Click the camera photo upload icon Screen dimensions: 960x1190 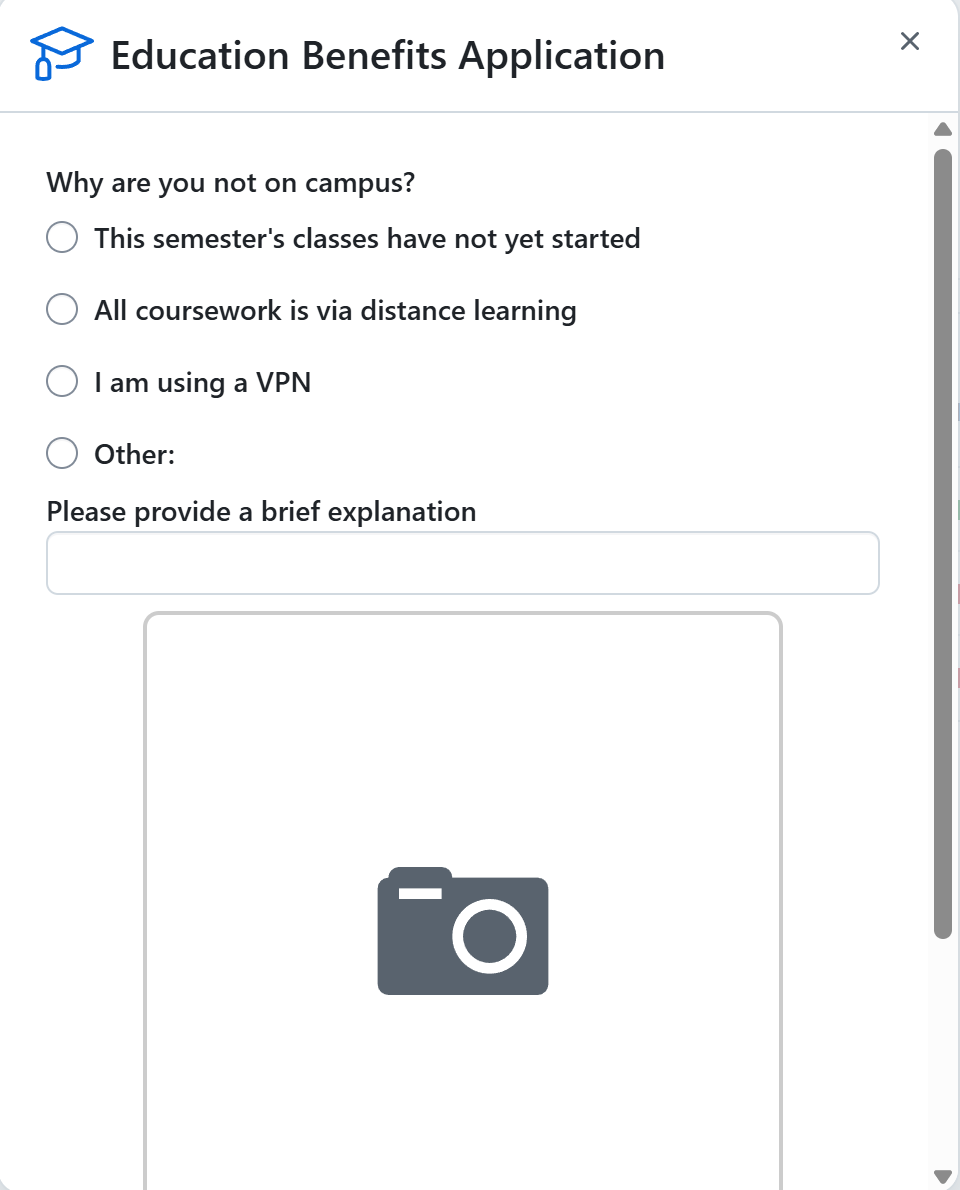(462, 933)
